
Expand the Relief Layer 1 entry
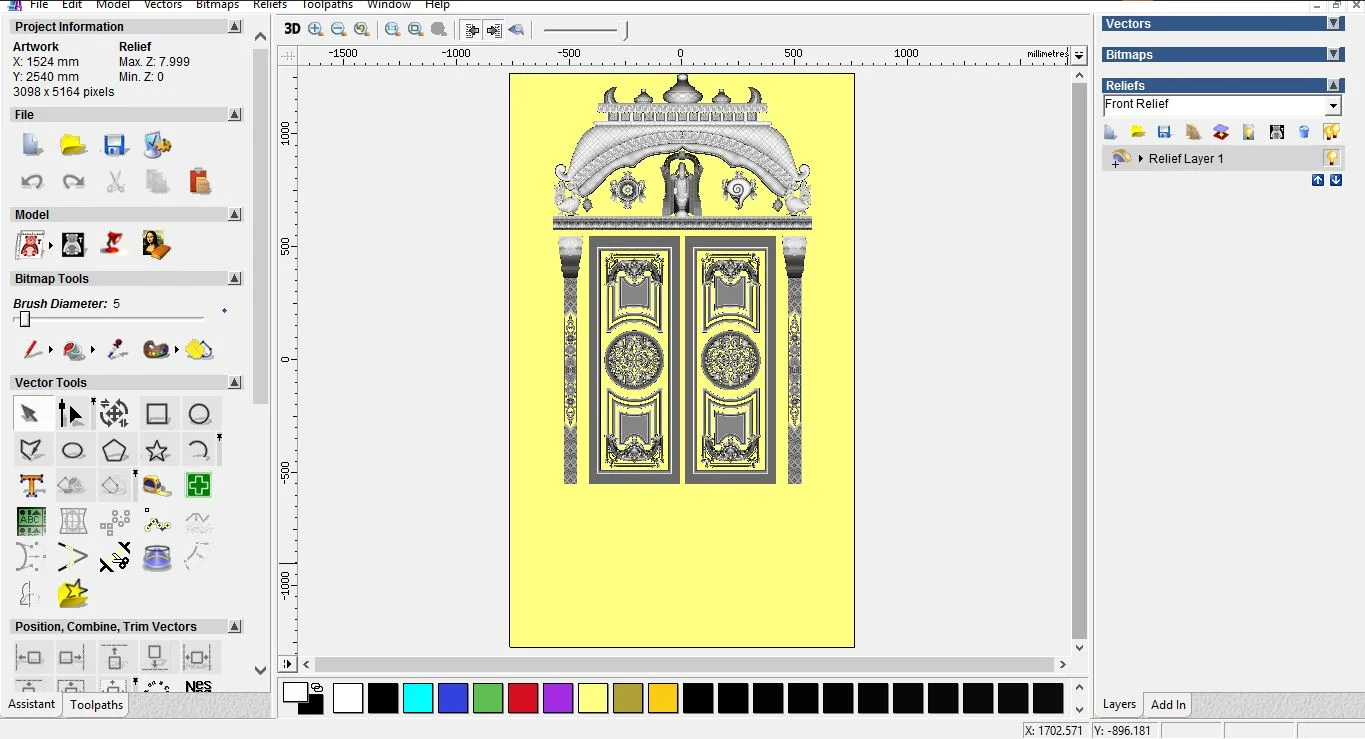(x=1141, y=158)
